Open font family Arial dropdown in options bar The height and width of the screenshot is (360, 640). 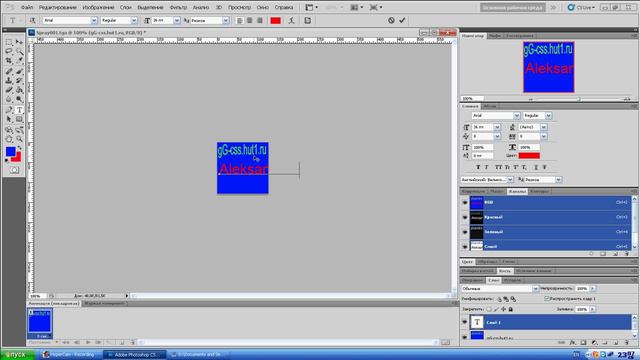[x=94, y=20]
